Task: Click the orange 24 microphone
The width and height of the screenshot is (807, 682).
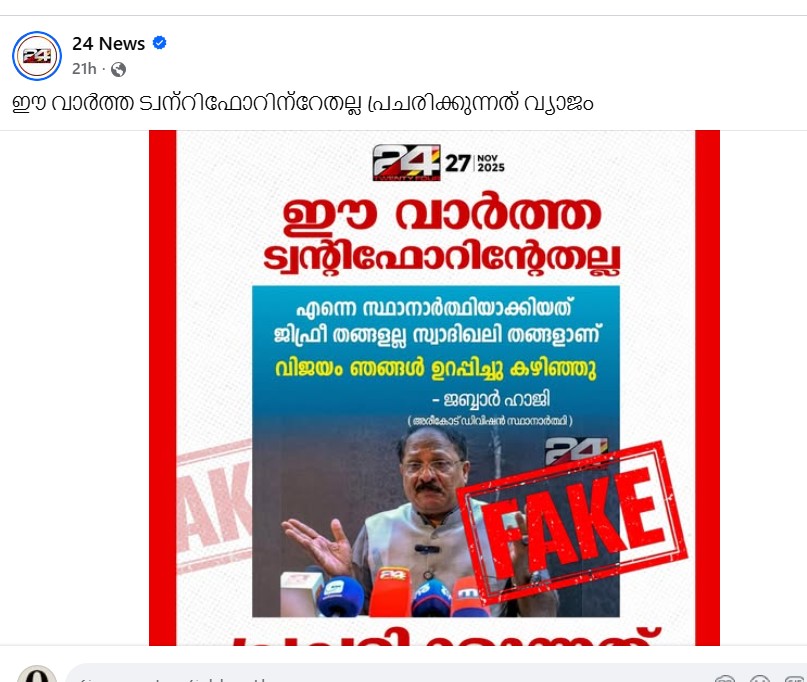Action: 391,591
